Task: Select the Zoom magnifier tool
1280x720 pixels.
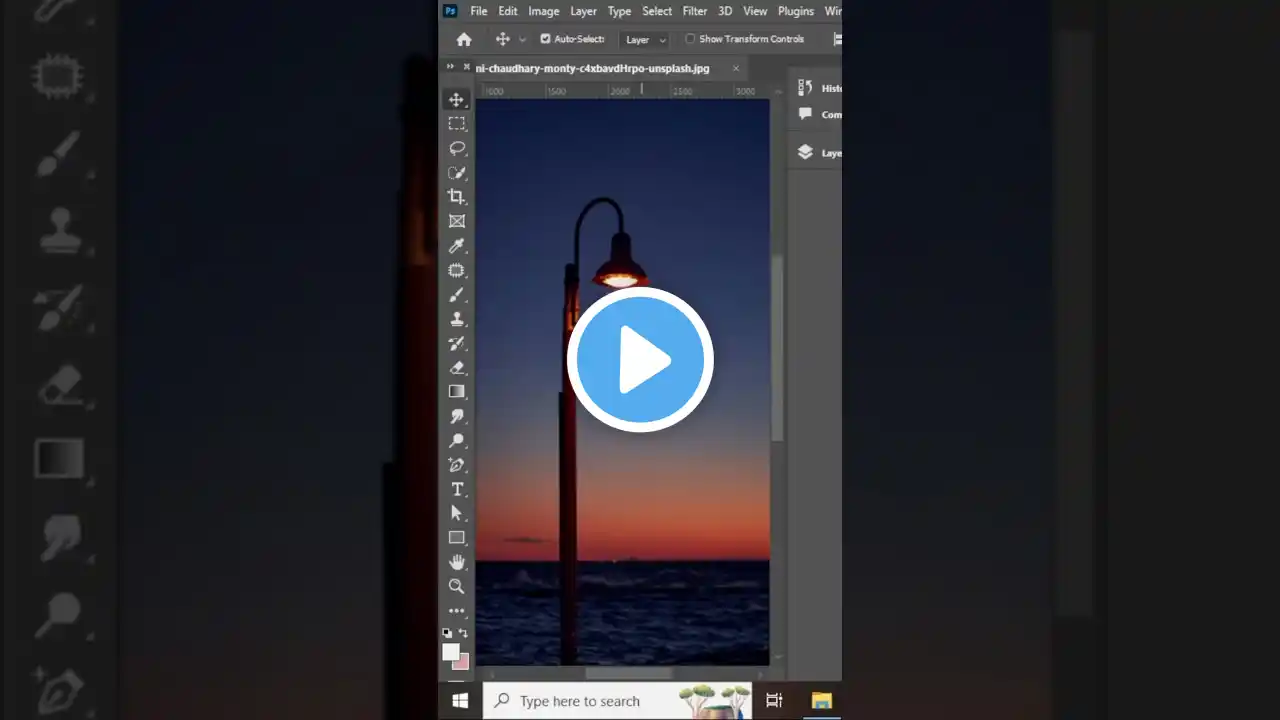Action: (x=457, y=587)
